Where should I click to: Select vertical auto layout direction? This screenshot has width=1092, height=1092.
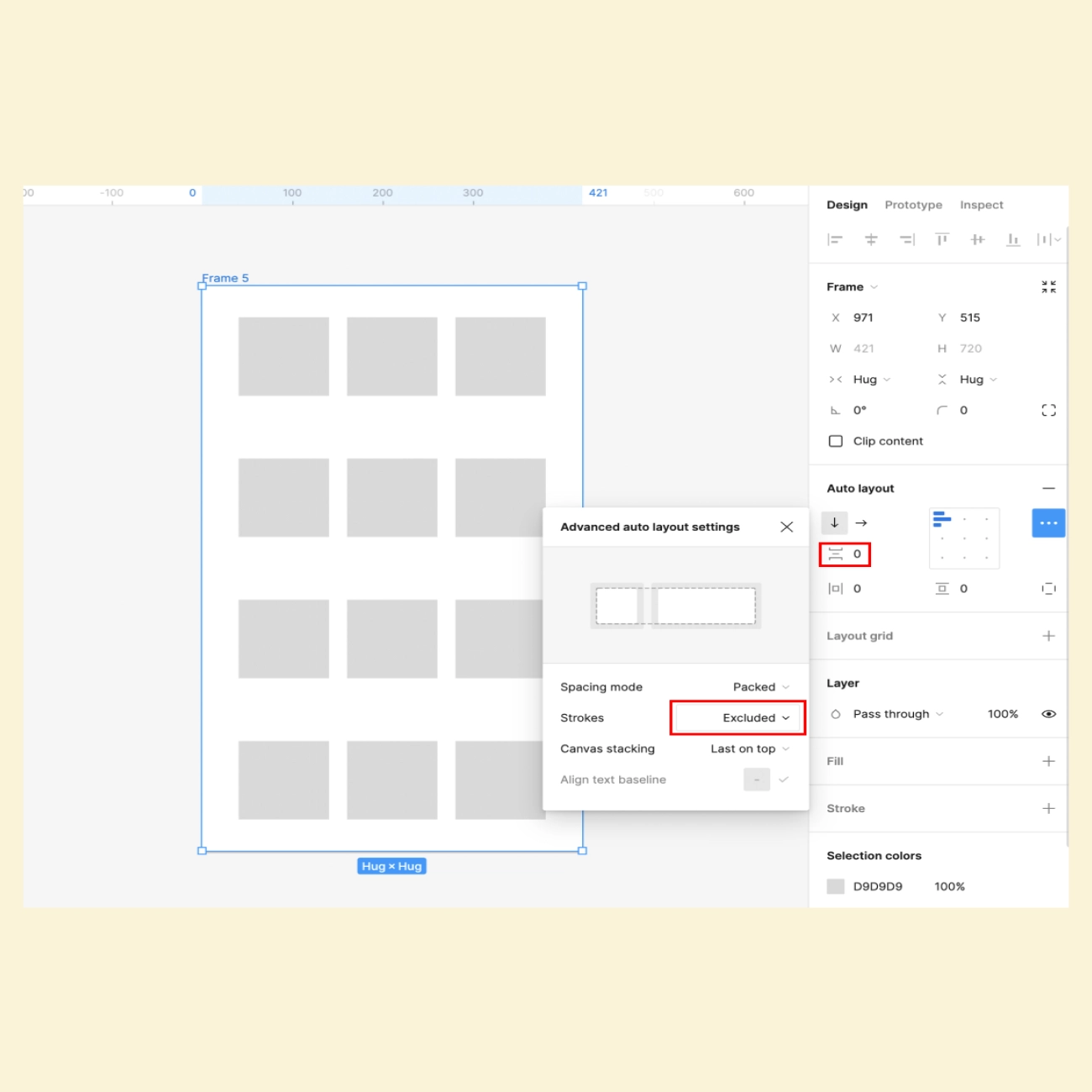pos(834,523)
